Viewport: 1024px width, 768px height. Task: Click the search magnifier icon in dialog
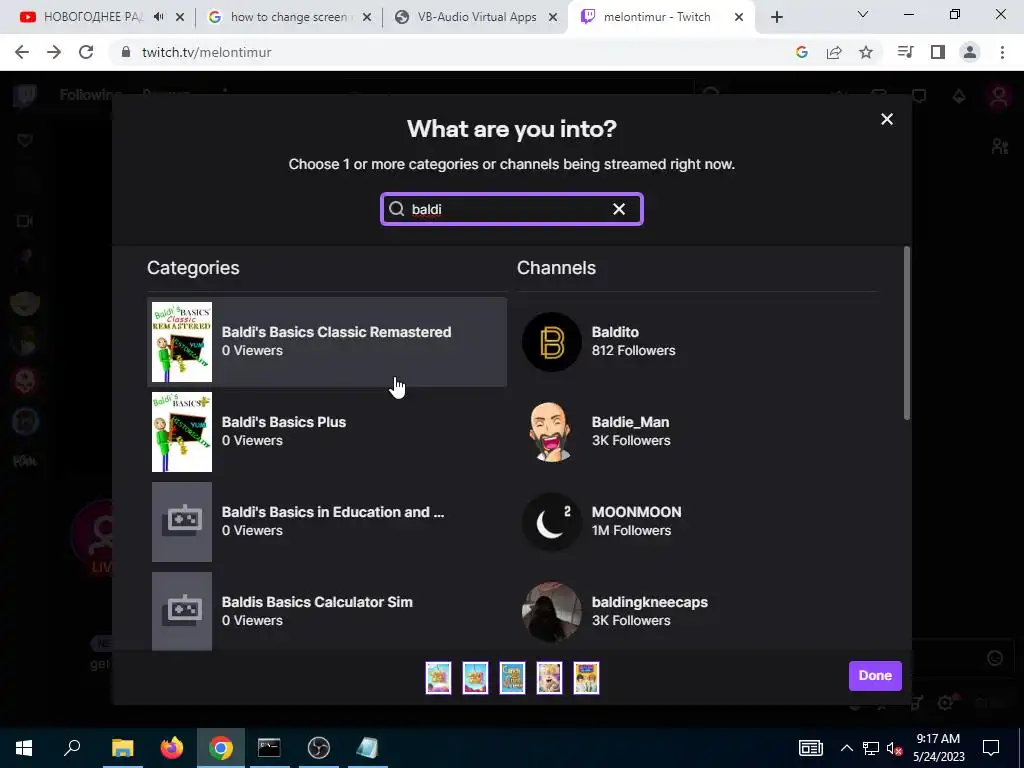[396, 209]
